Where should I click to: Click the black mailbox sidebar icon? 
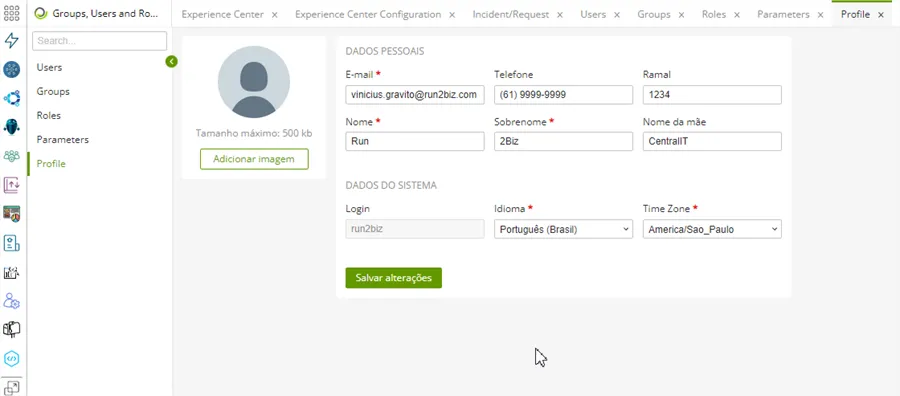point(11,329)
